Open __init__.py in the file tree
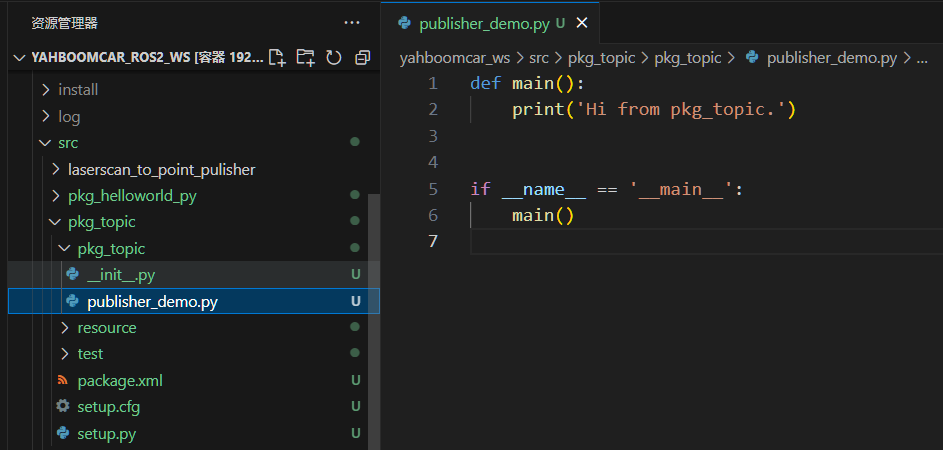The width and height of the screenshot is (943, 450). 120,275
